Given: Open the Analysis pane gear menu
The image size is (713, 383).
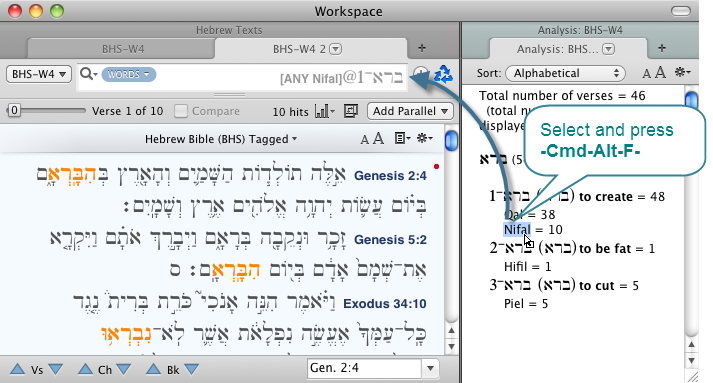Looking at the screenshot, I should [683, 72].
